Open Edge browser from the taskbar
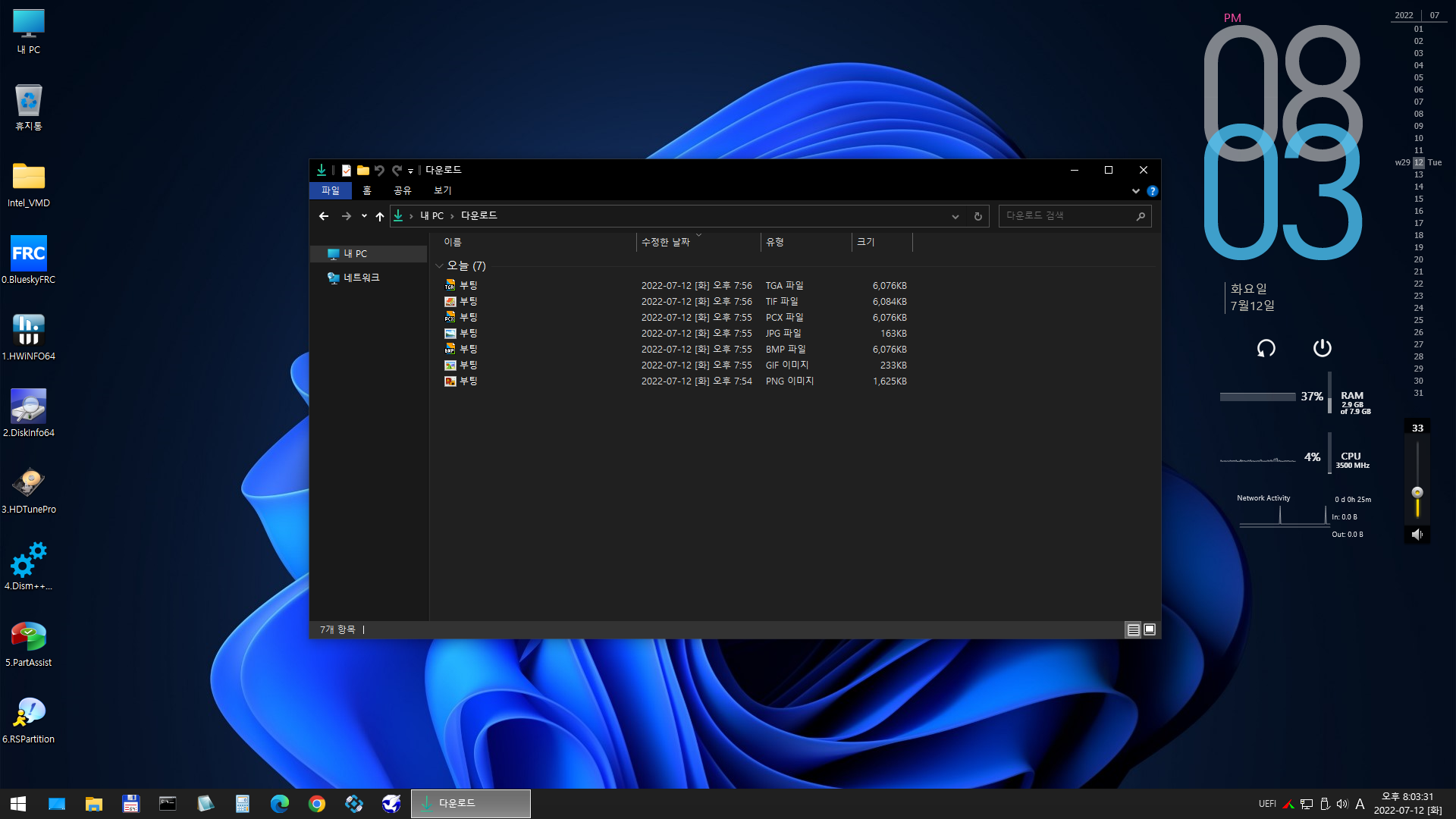Image resolution: width=1456 pixels, height=819 pixels. tap(280, 804)
